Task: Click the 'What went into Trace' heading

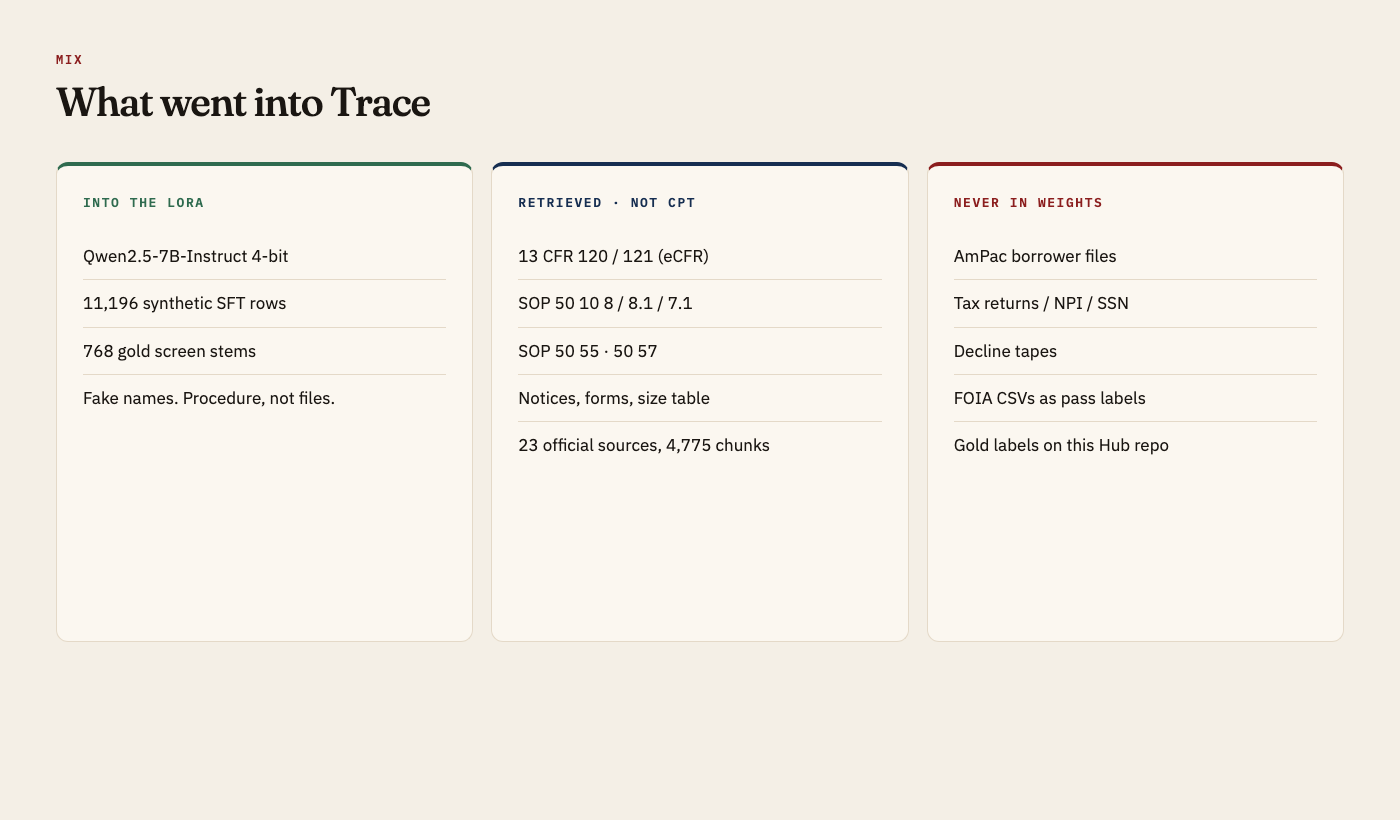Action: 243,103
